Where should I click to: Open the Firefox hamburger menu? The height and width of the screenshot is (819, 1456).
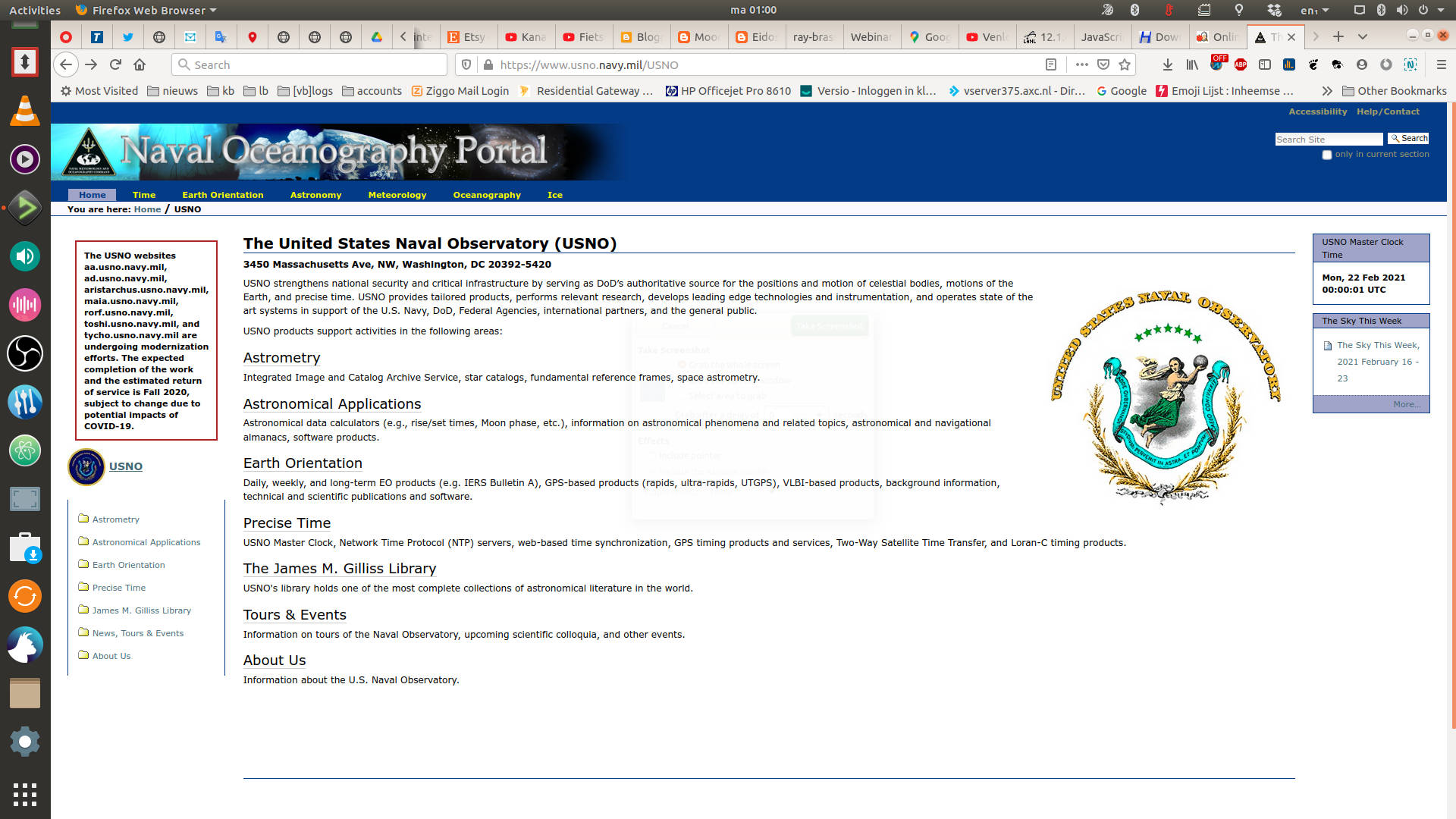(x=1442, y=64)
